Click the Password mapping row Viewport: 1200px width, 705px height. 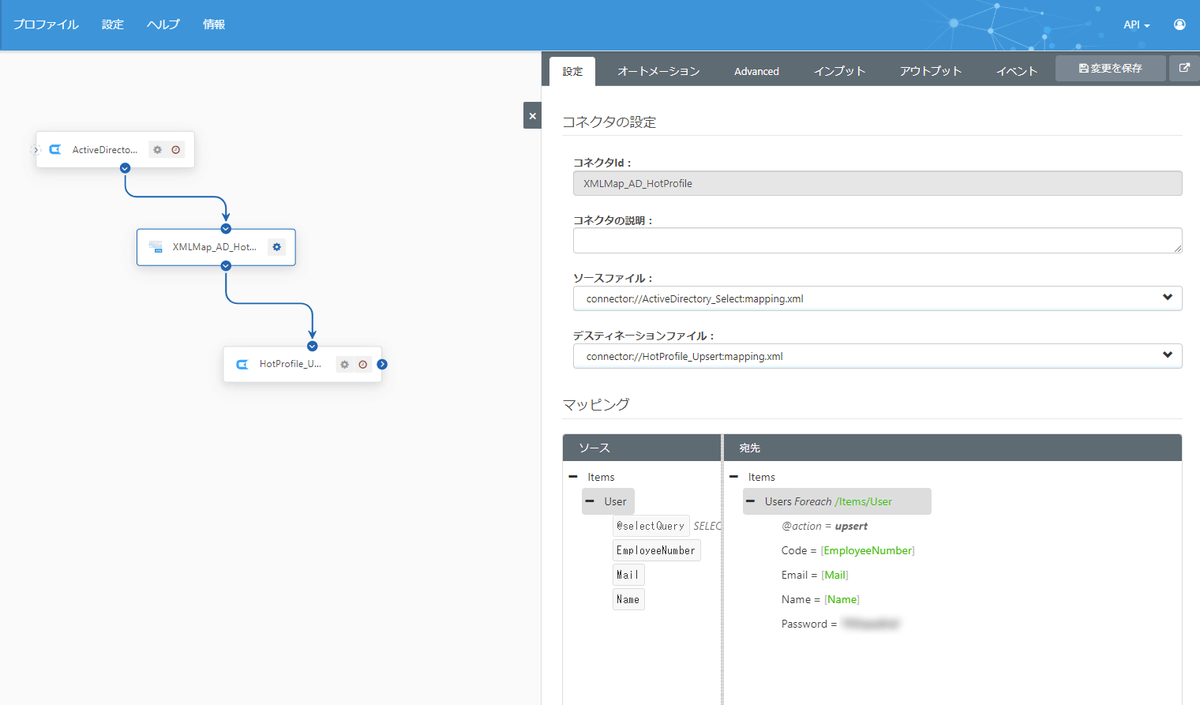(841, 624)
